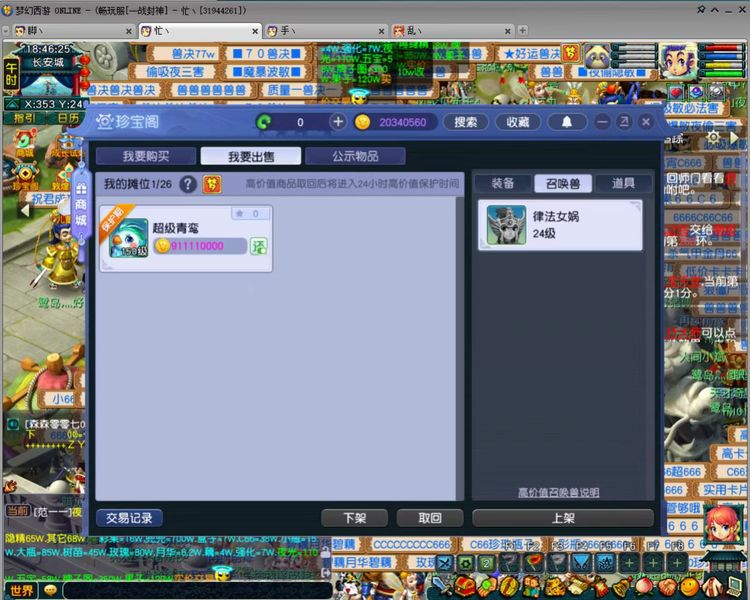Viewport: 750px width, 600px height.
Task: Switch to the 我要购买 tab
Action: click(146, 156)
